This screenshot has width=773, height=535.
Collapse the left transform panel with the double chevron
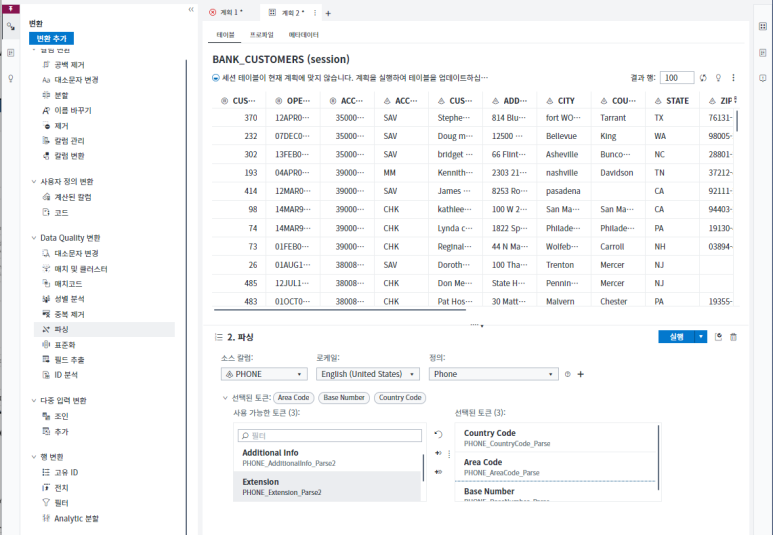tap(191, 9)
